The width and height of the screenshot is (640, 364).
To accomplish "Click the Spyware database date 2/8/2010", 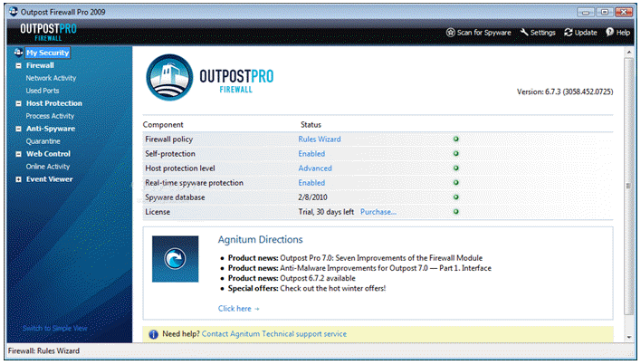I will pos(313,197).
